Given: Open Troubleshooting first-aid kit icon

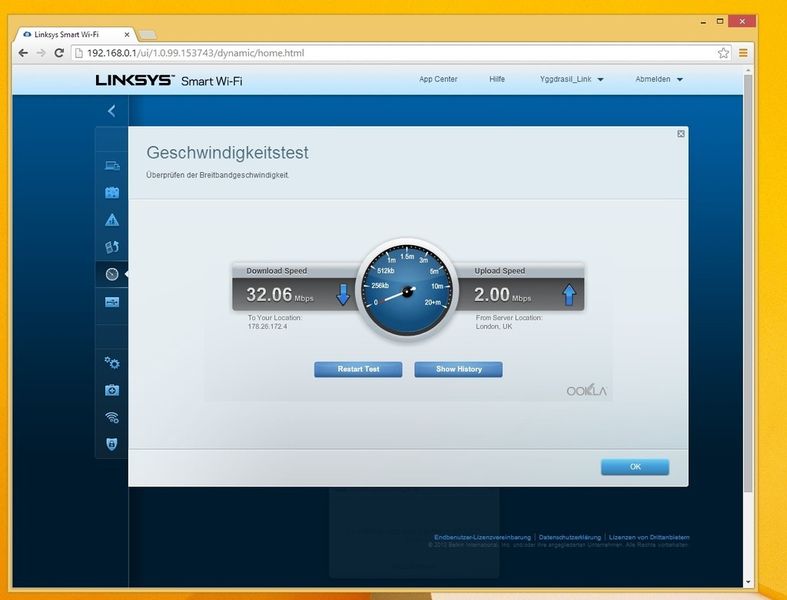Looking at the screenshot, I should click(112, 390).
